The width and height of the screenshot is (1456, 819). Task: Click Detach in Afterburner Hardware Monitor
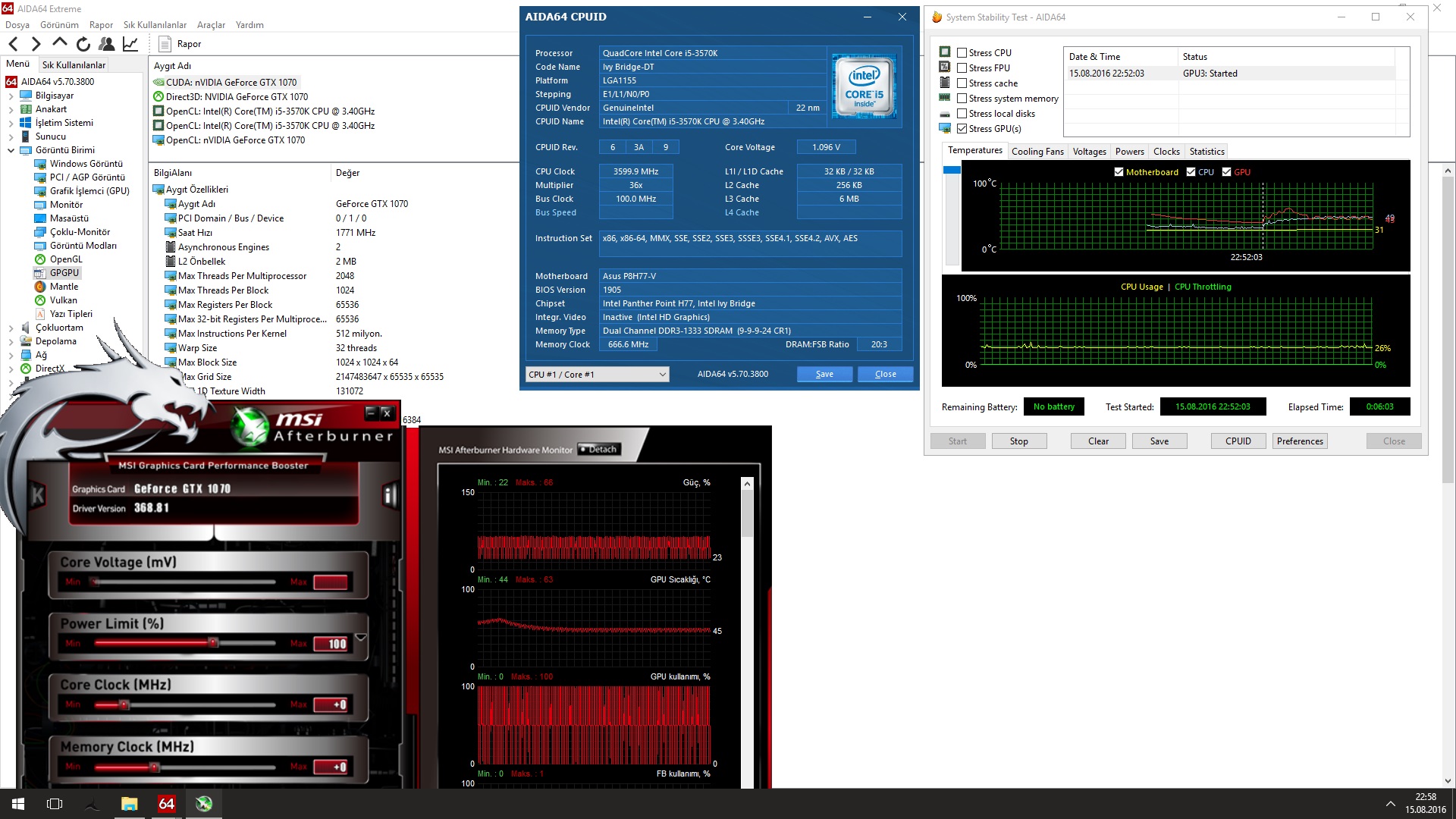[x=599, y=450]
